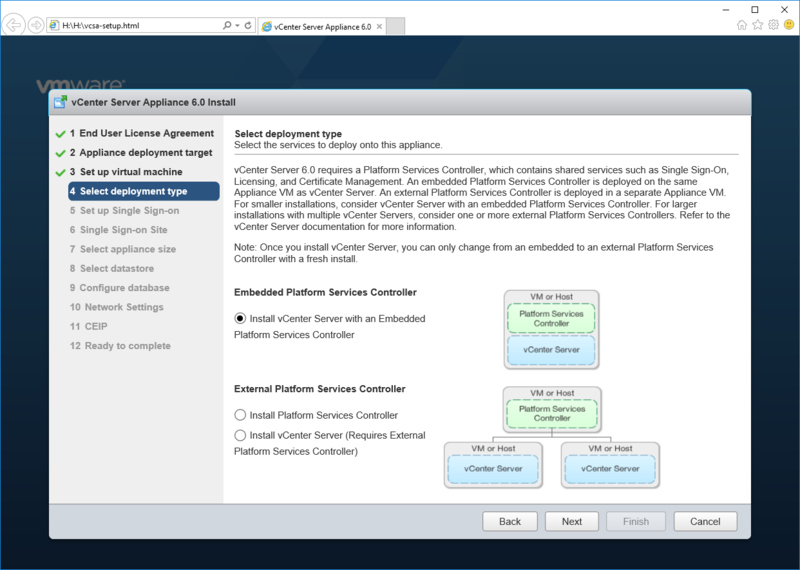Select Install vCenter Server with Embedded PSC
800x570 pixels.
click(240, 318)
